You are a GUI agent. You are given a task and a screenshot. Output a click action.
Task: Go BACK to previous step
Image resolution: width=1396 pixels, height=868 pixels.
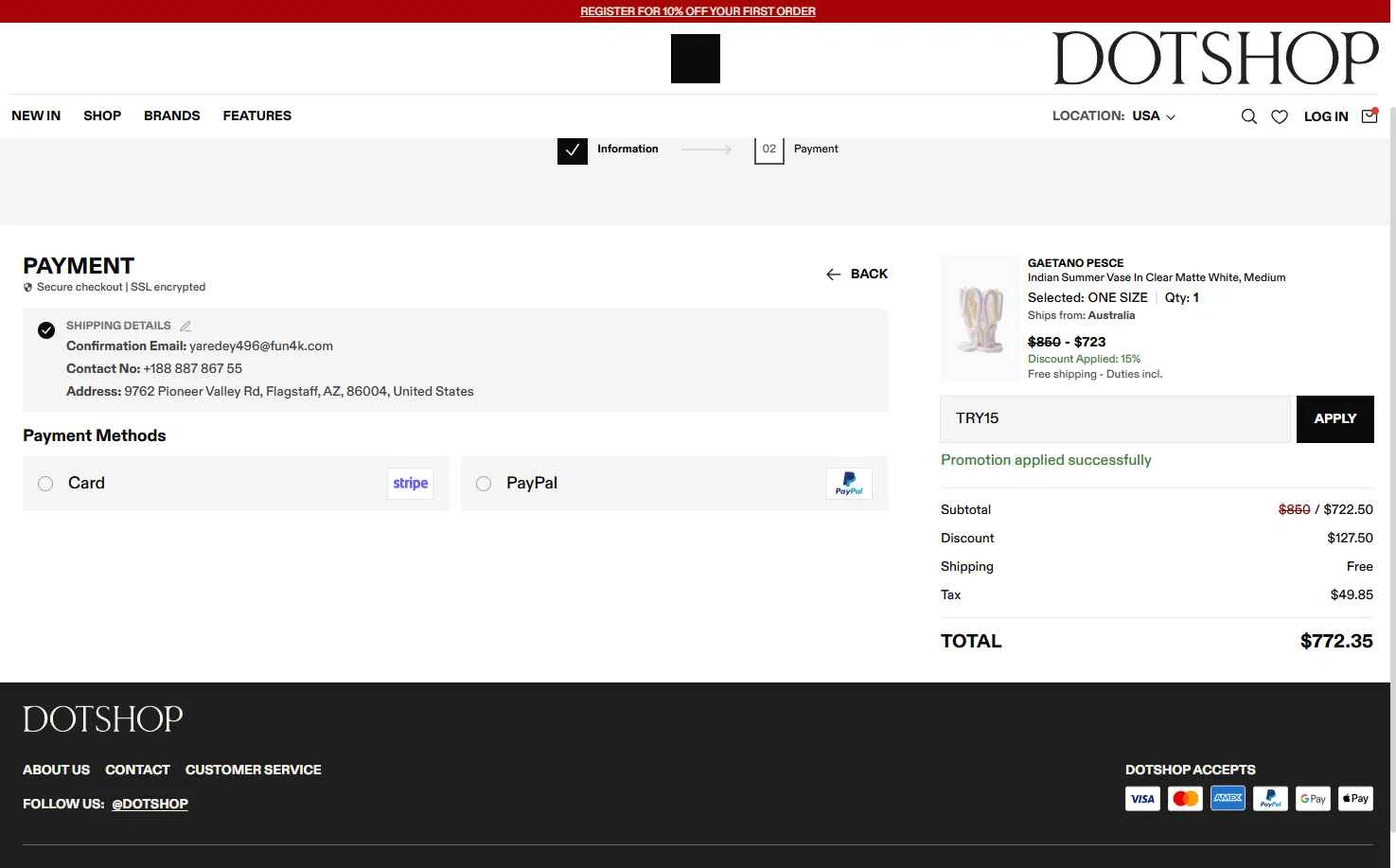[857, 274]
